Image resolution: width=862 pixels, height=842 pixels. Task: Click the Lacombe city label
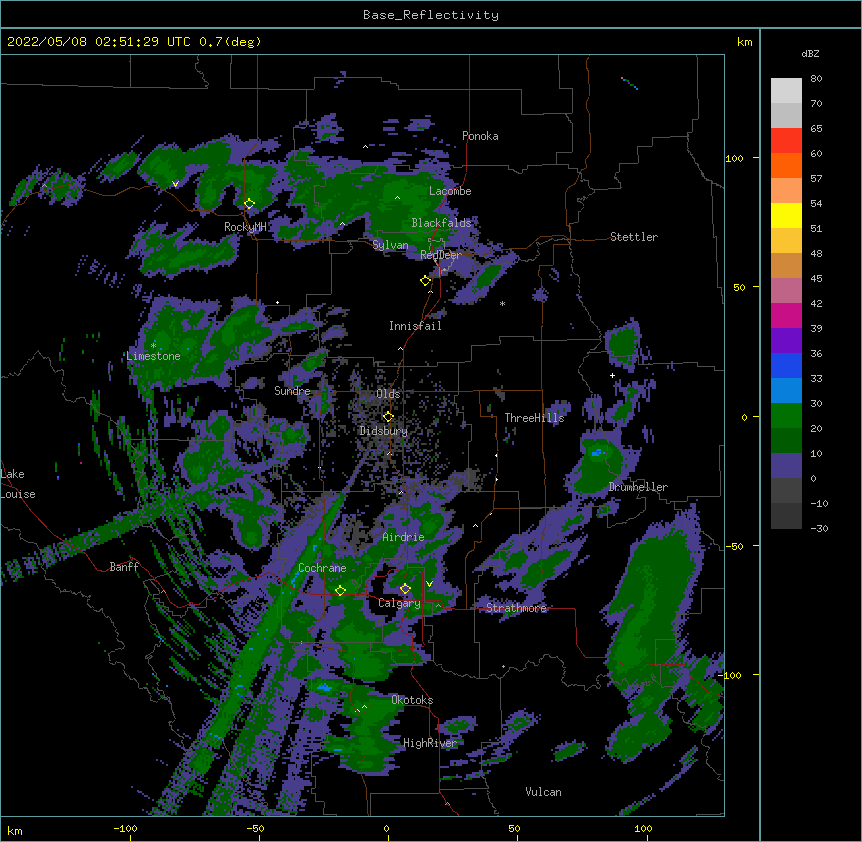[450, 191]
